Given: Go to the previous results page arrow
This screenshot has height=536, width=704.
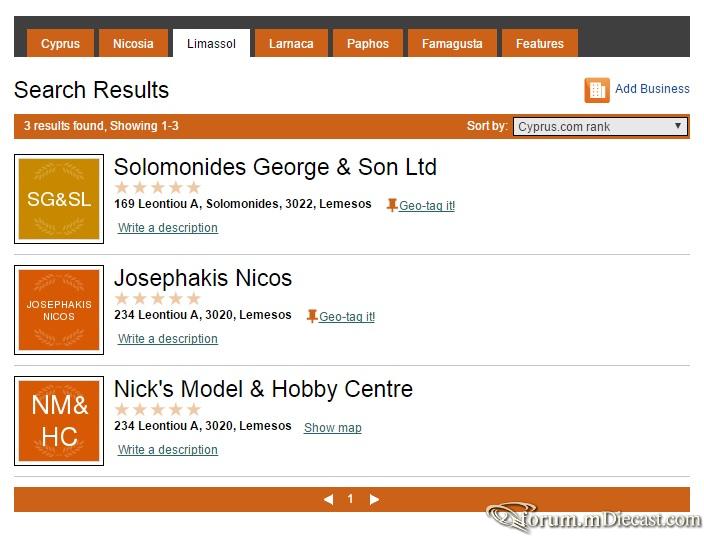Looking at the screenshot, I should 329,499.
